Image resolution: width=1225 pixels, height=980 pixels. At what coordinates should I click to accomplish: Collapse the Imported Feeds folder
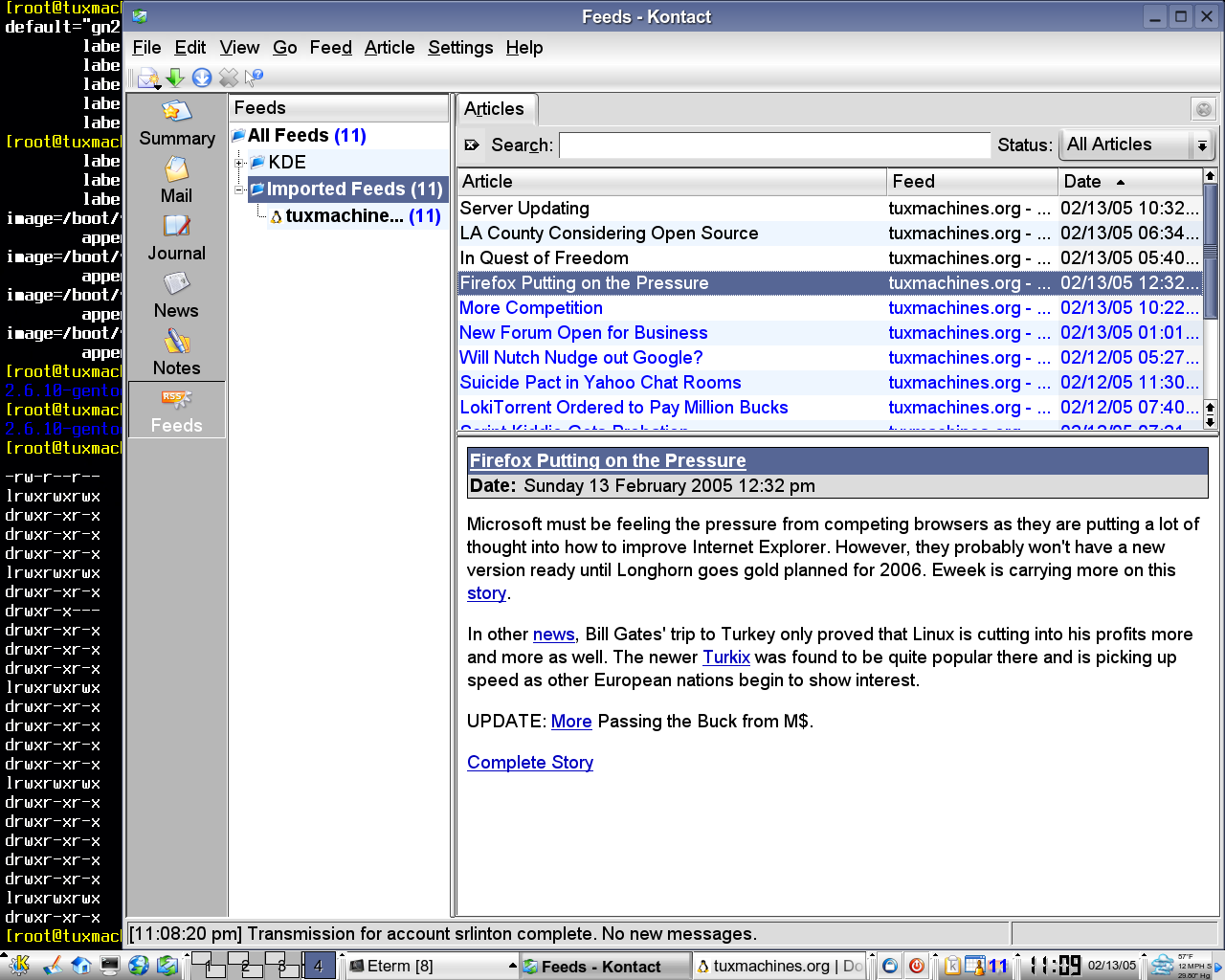[x=239, y=189]
